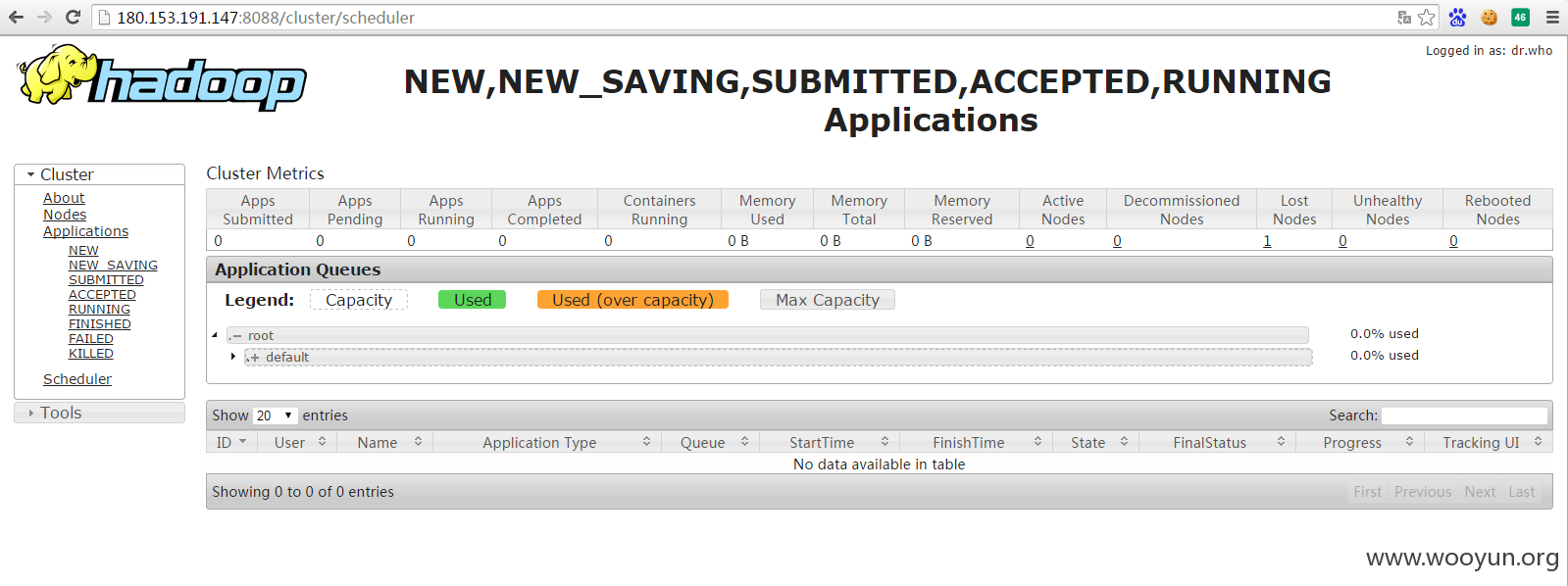Go to Last page of table
The image size is (1568, 586).
1522,492
